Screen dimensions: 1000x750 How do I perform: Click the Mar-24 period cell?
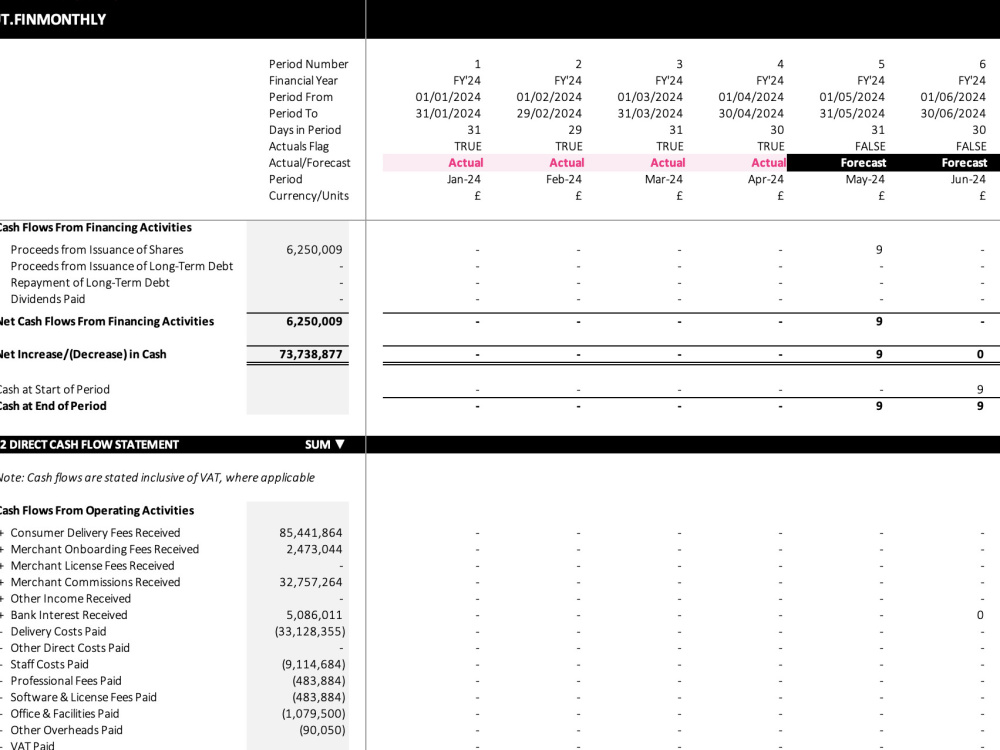point(663,179)
